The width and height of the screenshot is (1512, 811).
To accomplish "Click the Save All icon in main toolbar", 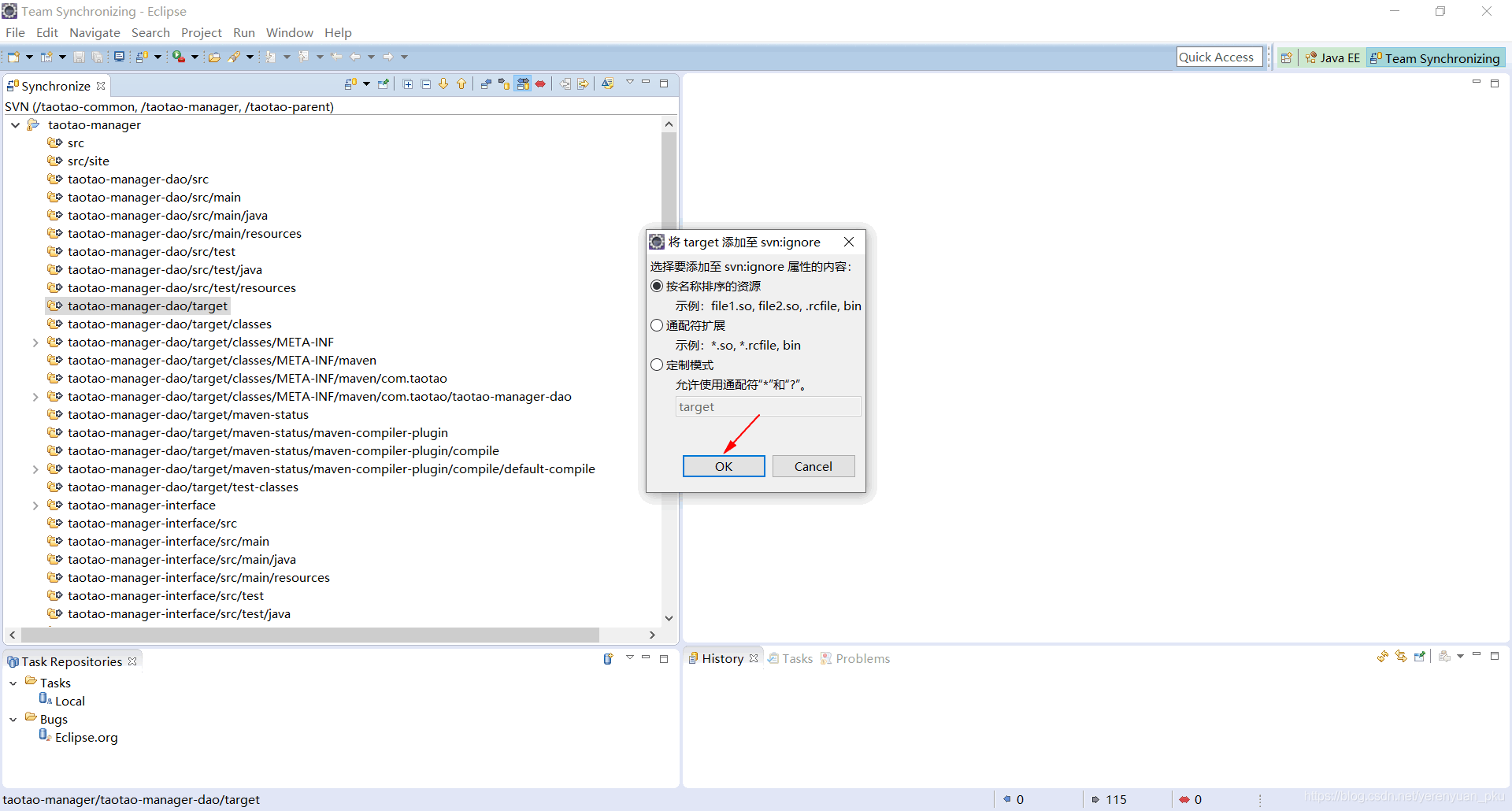I will (x=97, y=57).
